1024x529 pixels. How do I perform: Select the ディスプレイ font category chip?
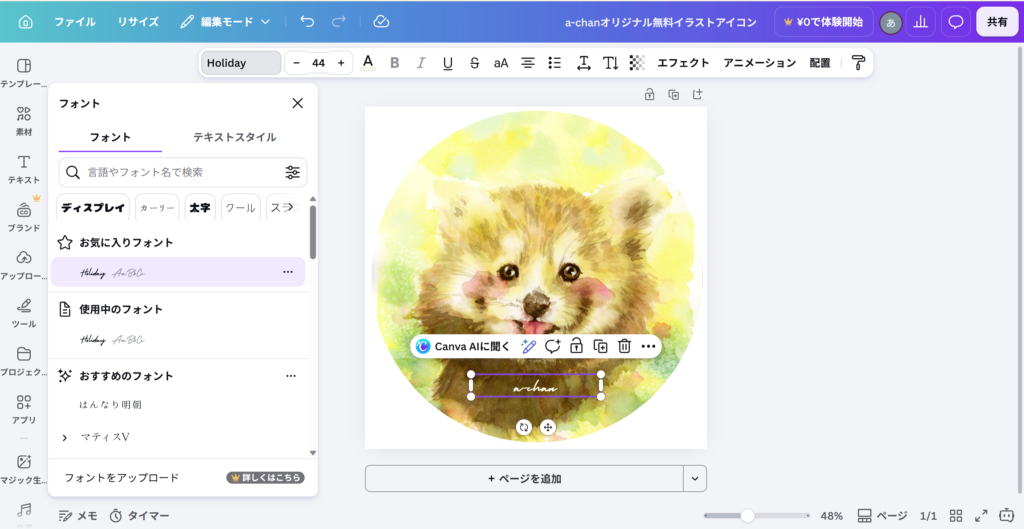tap(93, 208)
